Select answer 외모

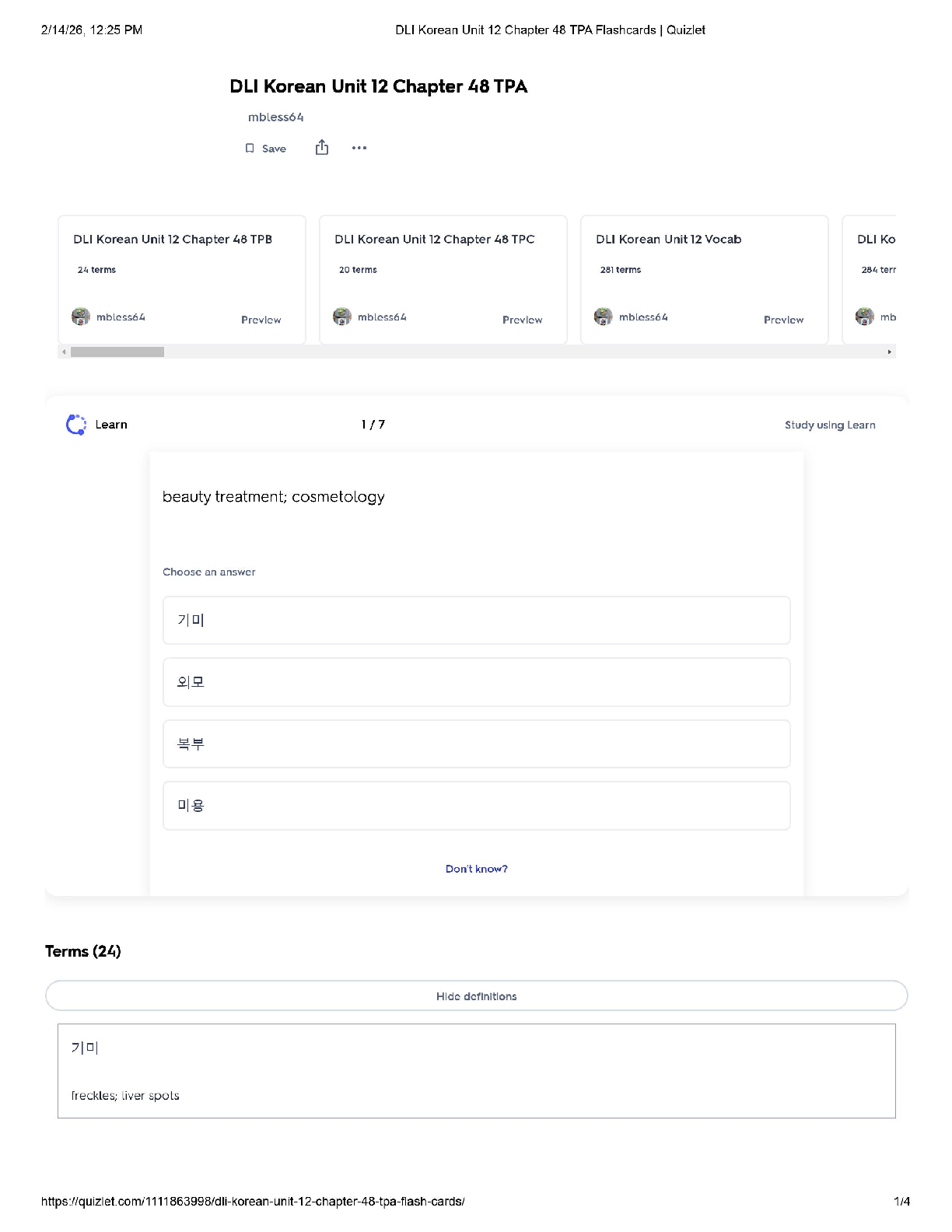click(476, 682)
